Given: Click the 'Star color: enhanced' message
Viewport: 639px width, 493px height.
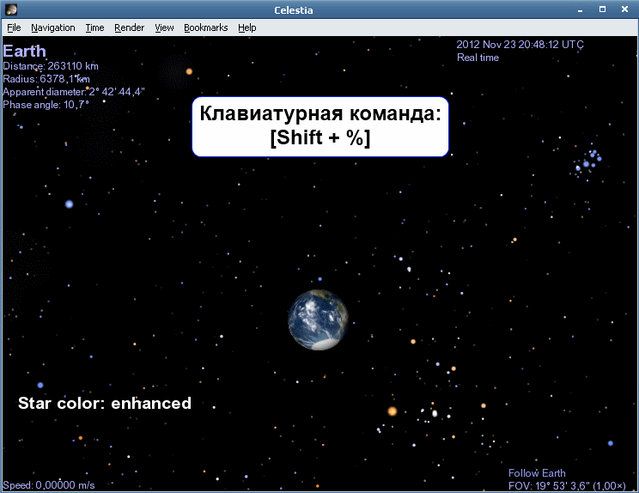Looking at the screenshot, I should [104, 404].
